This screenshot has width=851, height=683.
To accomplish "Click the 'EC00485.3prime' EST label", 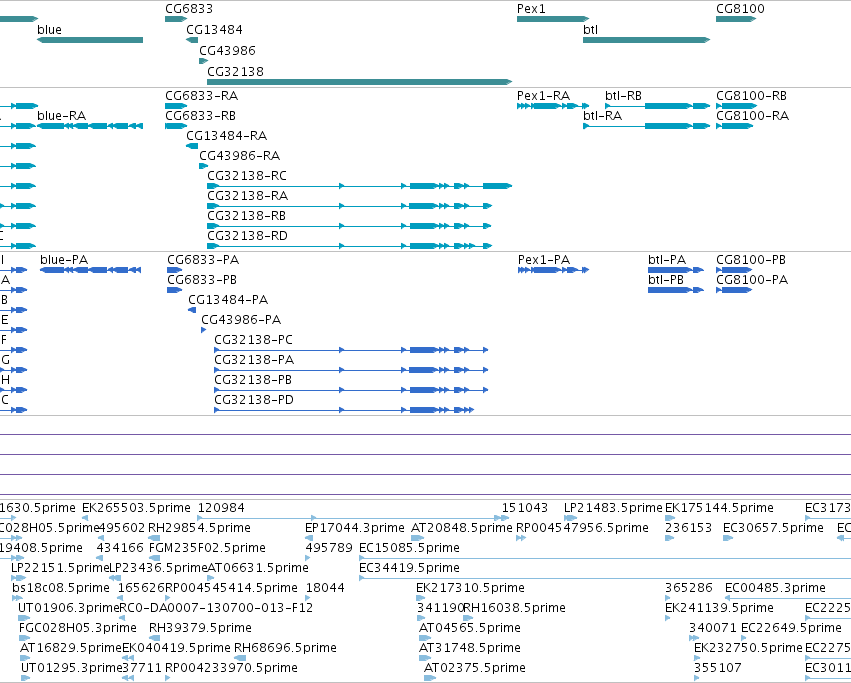I will (x=776, y=589).
